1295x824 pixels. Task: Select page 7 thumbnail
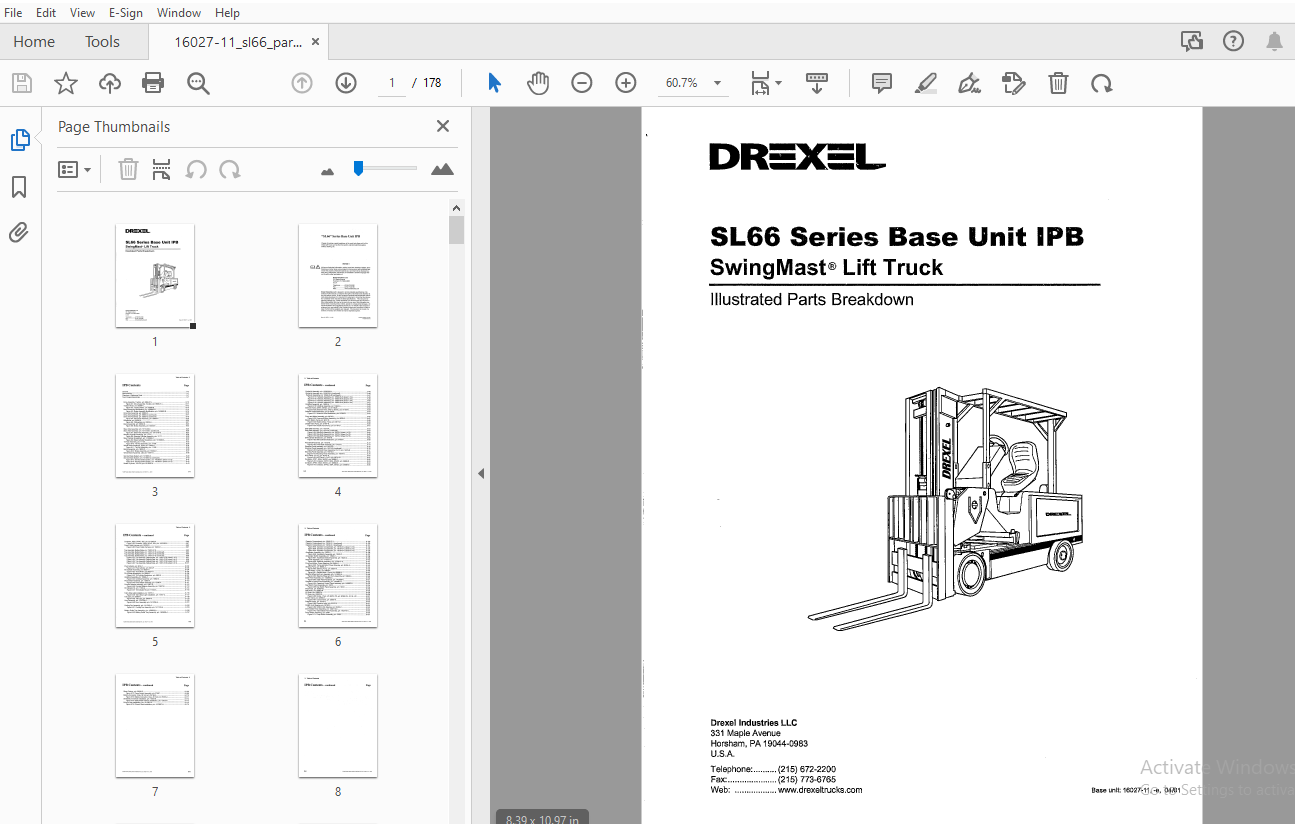tap(155, 726)
